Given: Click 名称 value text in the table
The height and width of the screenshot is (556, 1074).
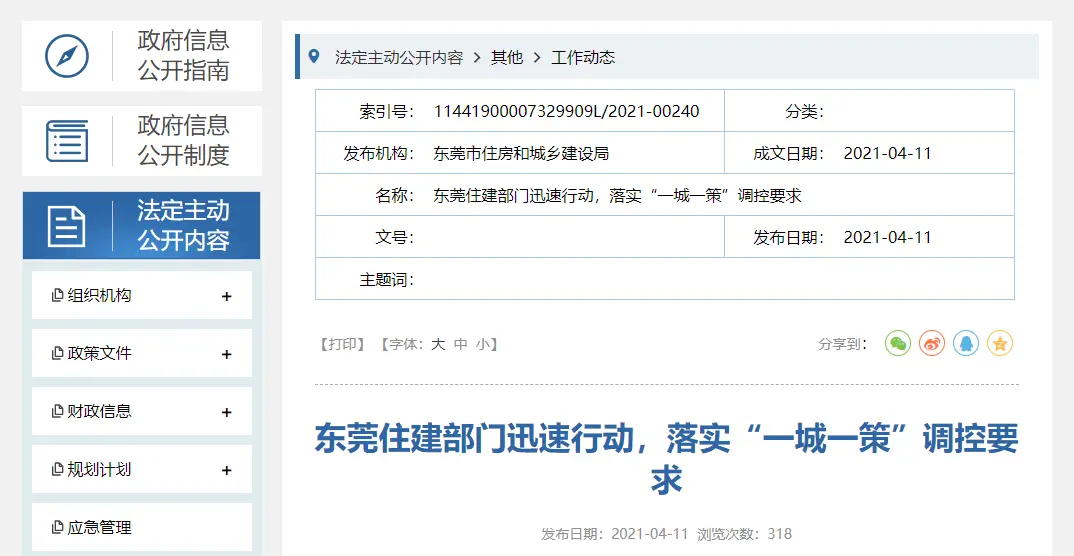Looking at the screenshot, I should 617,196.
